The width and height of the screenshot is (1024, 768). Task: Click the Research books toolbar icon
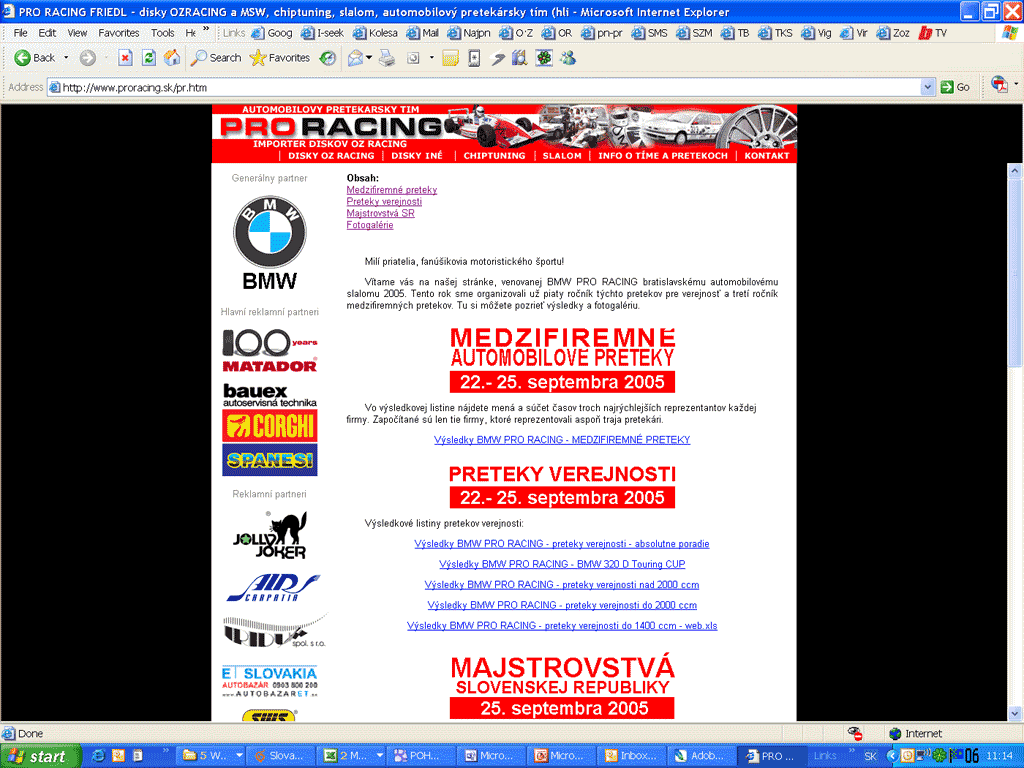[x=520, y=58]
